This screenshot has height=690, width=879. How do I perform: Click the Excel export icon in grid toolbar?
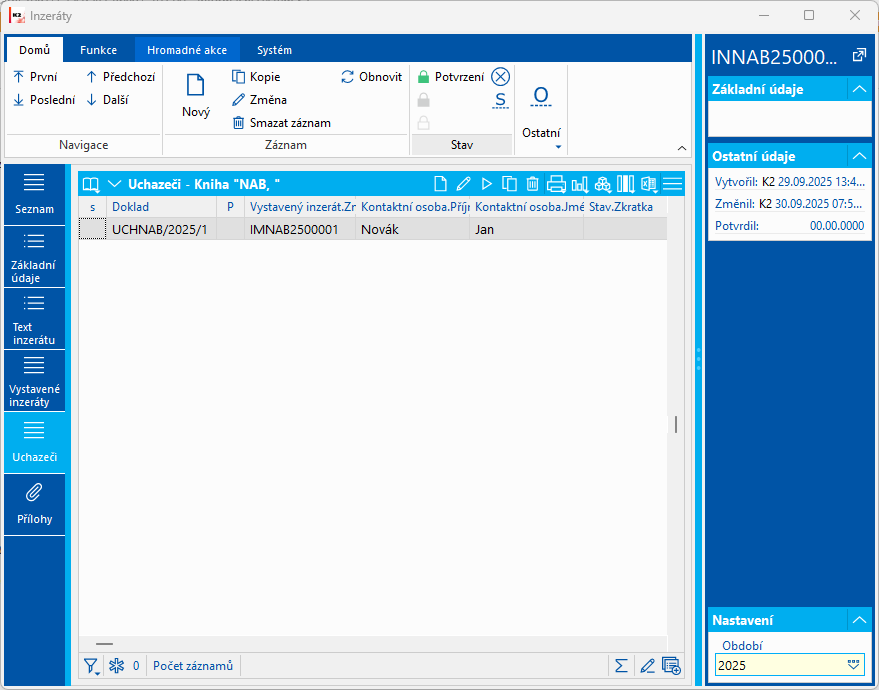649,184
